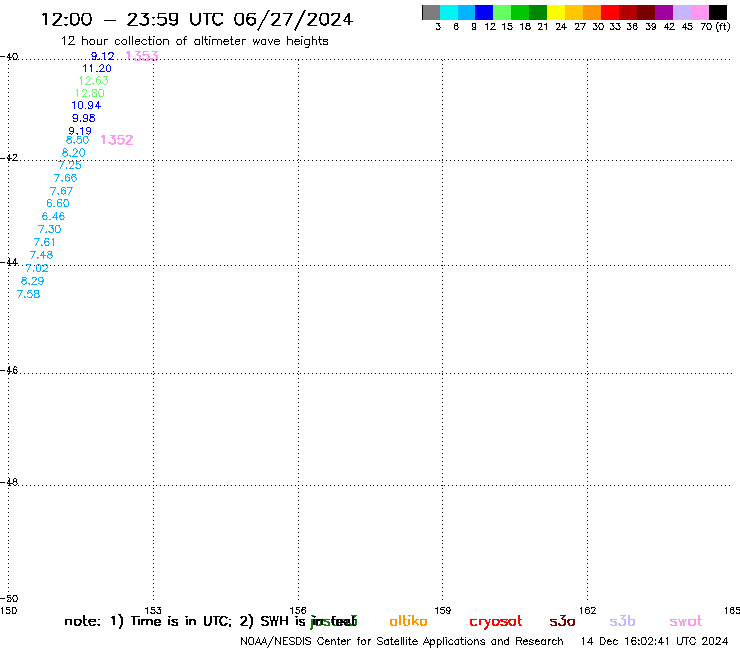Click the wave height value "9.12"
This screenshot has height=650, width=740.
[x=102, y=56]
